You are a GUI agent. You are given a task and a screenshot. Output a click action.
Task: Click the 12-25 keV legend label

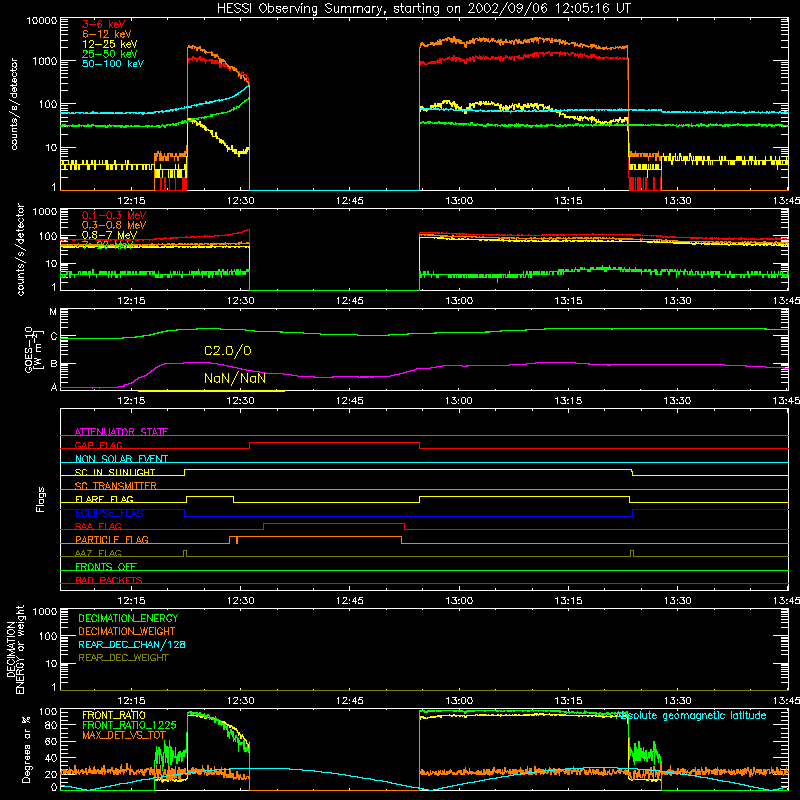pos(109,44)
